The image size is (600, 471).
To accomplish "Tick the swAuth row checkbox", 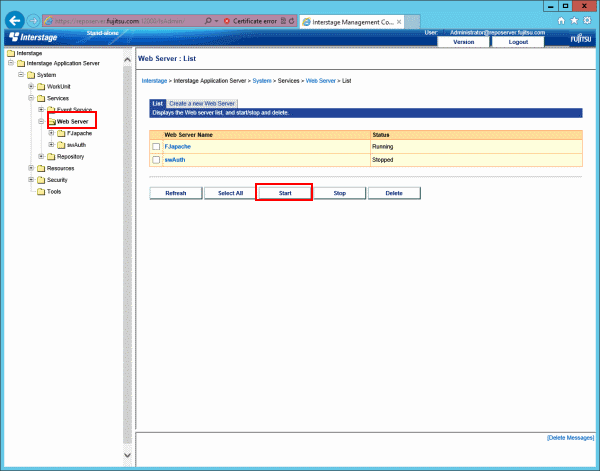I will (x=156, y=160).
